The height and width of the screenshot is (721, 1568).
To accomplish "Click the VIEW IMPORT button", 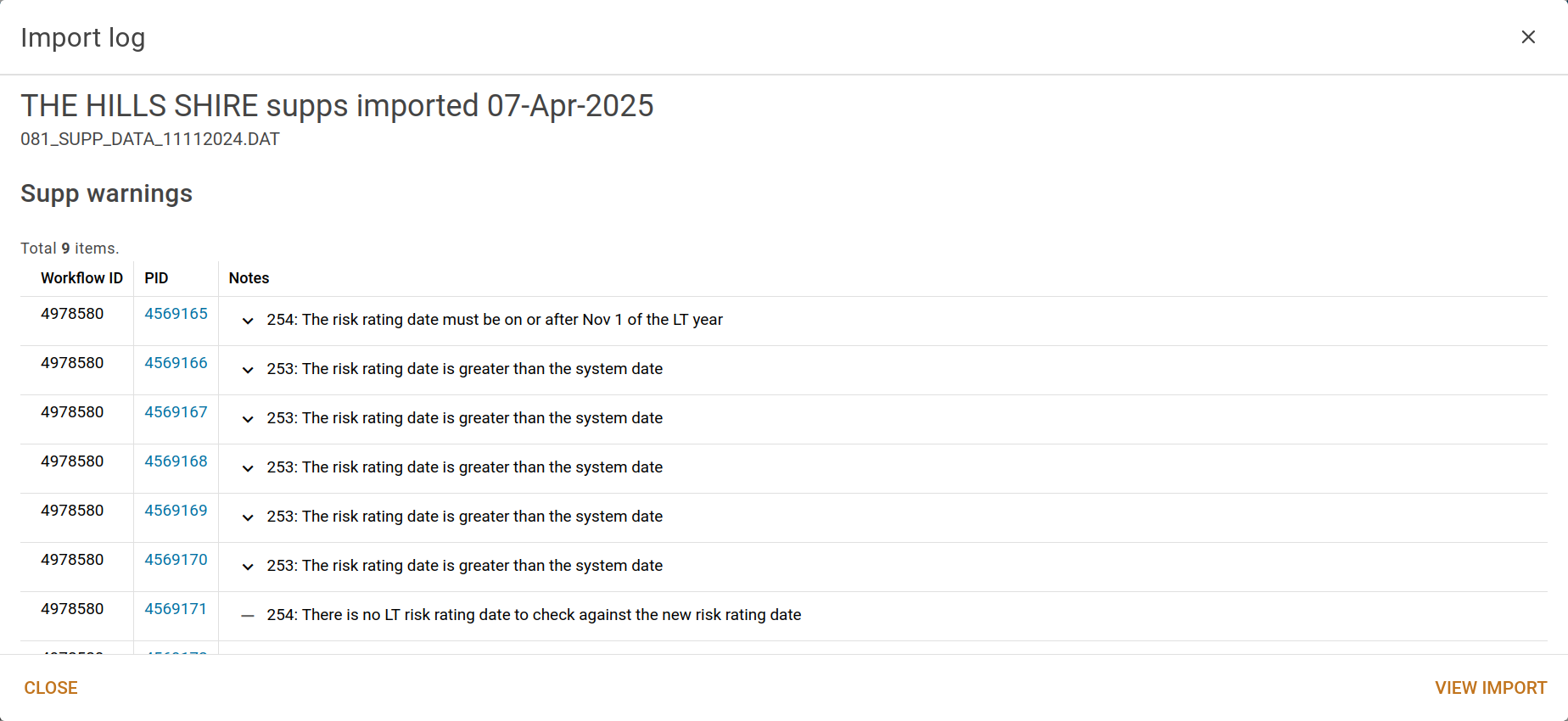I will click(1491, 688).
